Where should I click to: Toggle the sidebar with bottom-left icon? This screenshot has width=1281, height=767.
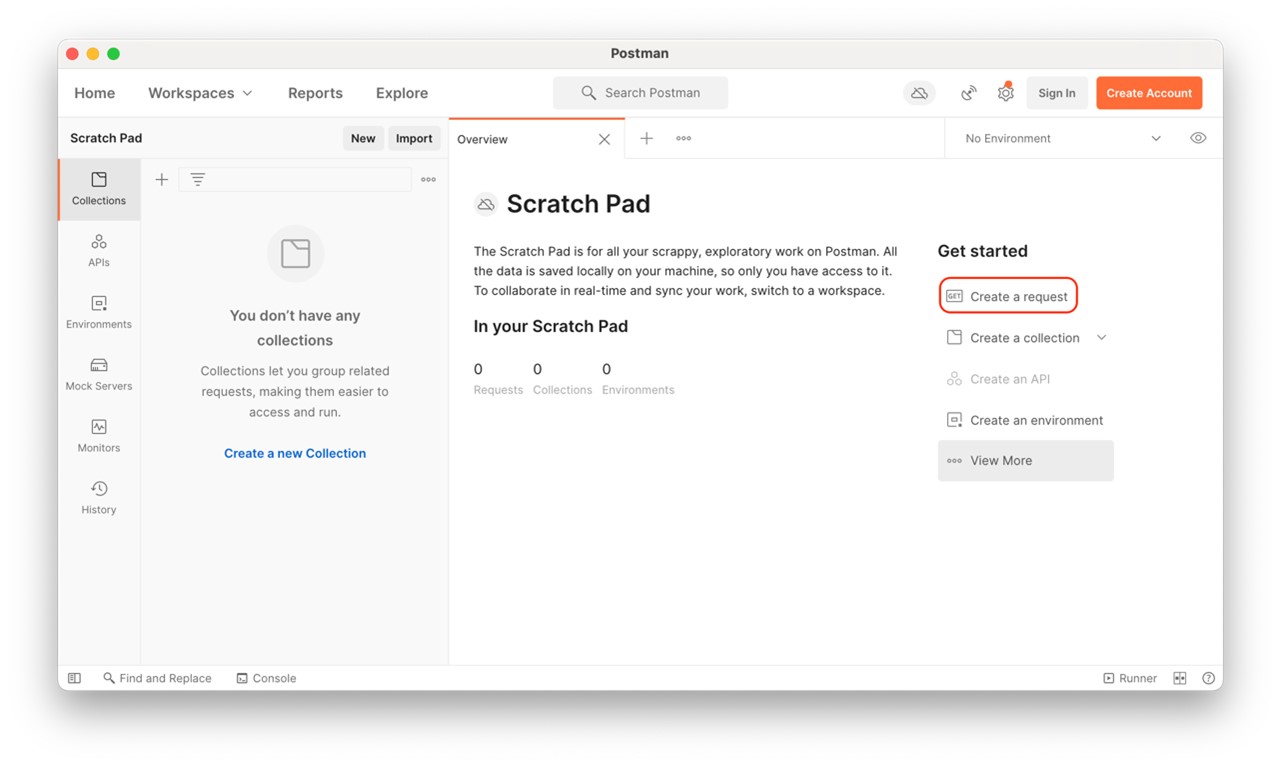pos(74,678)
